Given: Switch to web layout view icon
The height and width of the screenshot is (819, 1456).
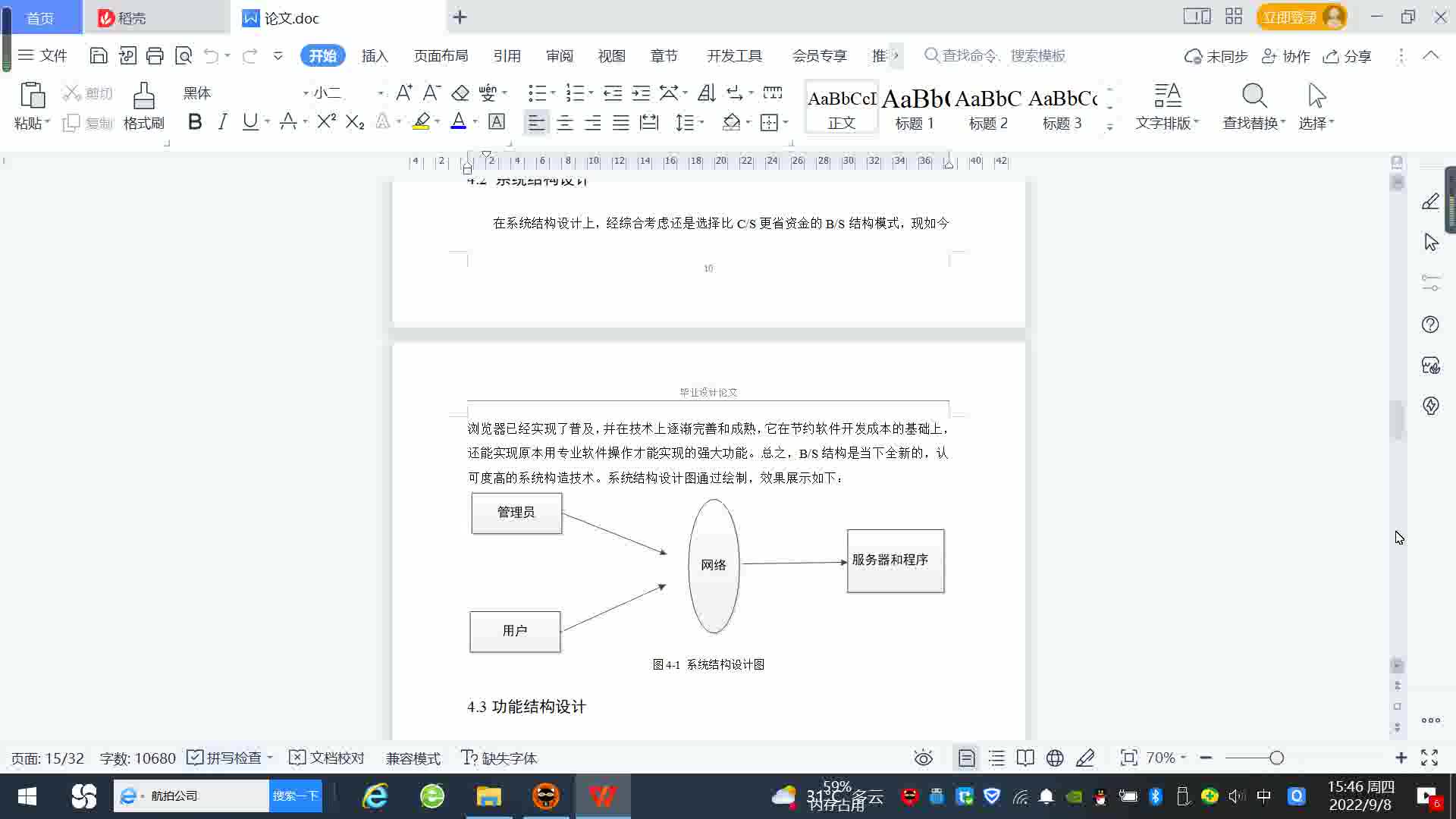Looking at the screenshot, I should point(1055,758).
